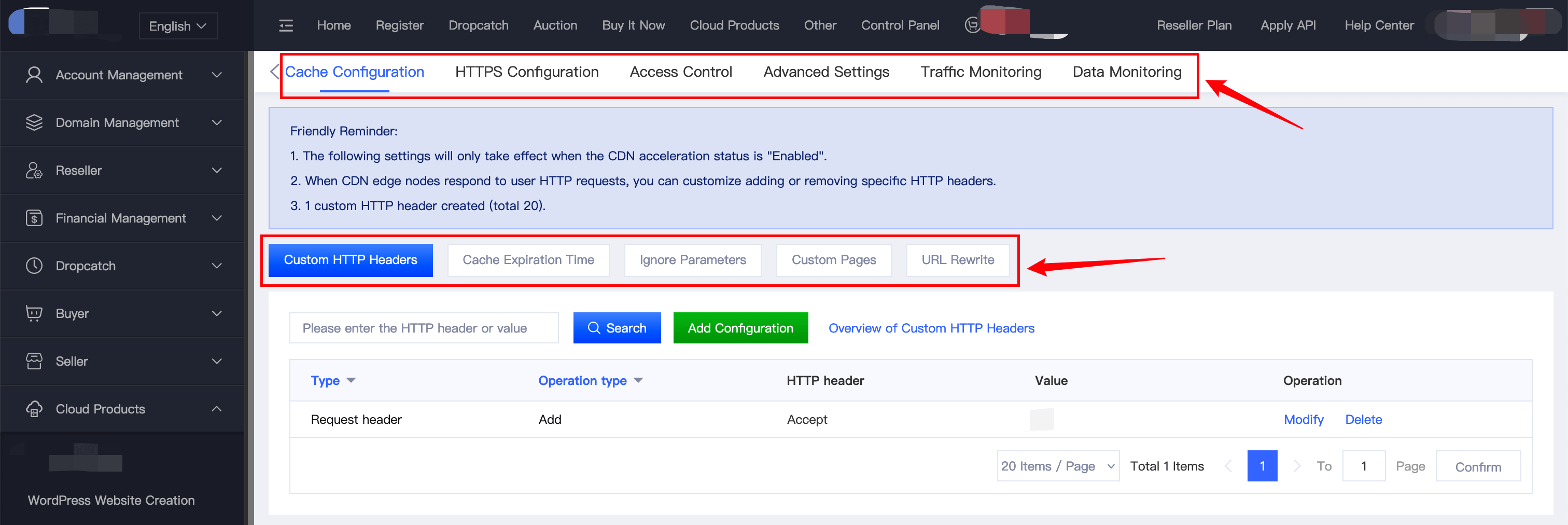Open Advanced Settings tab
The height and width of the screenshot is (525, 1568).
826,72
